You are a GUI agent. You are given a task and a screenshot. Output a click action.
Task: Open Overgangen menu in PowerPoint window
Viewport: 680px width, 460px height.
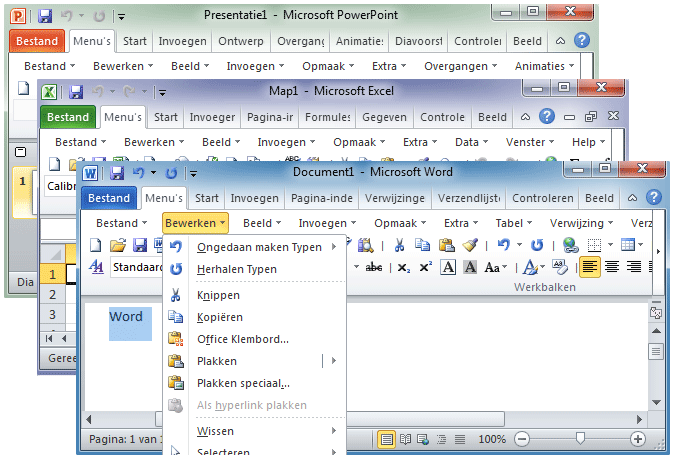click(460, 66)
